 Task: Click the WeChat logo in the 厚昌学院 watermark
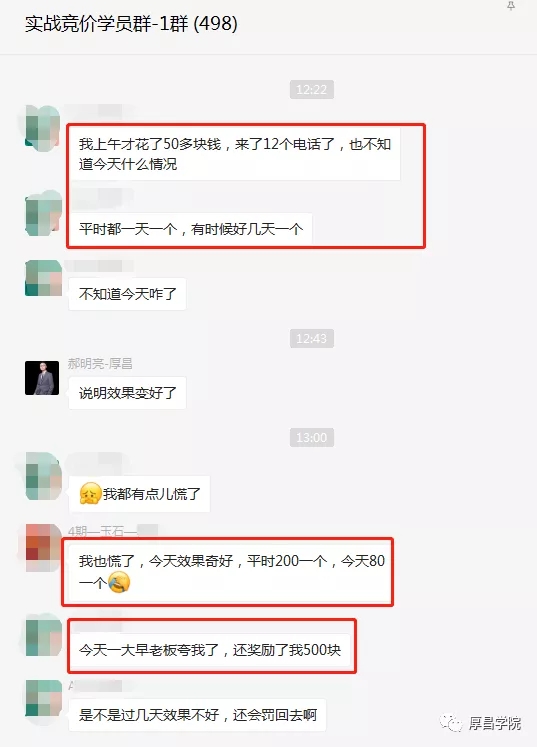pos(451,723)
